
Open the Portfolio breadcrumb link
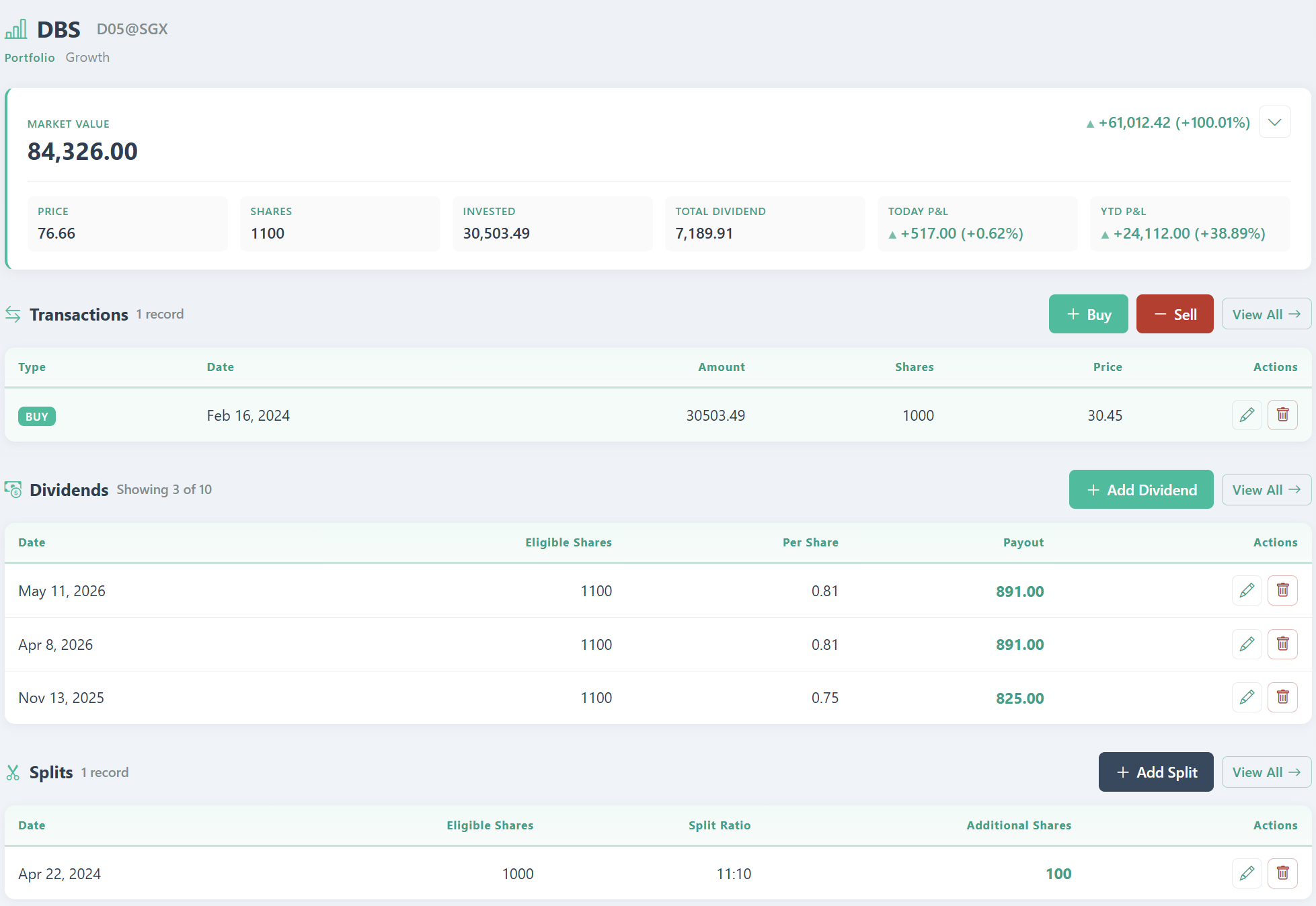(30, 58)
